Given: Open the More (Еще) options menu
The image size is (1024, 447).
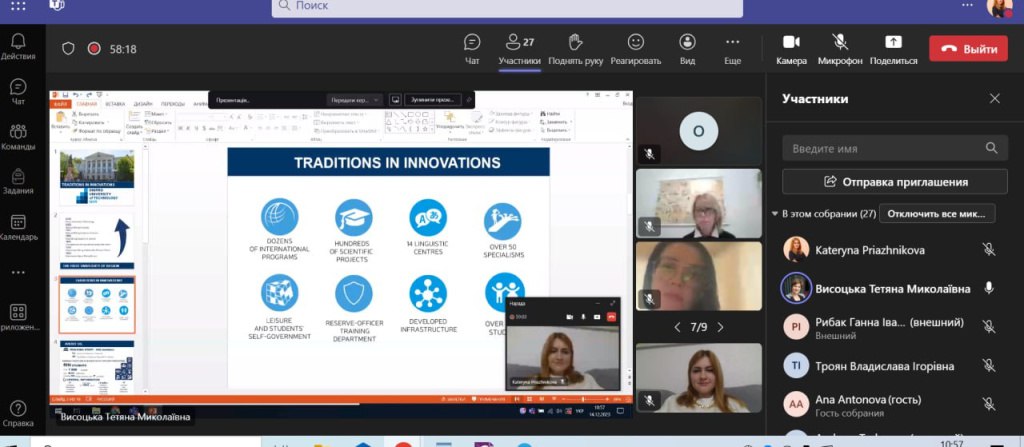Looking at the screenshot, I should click(x=733, y=49).
